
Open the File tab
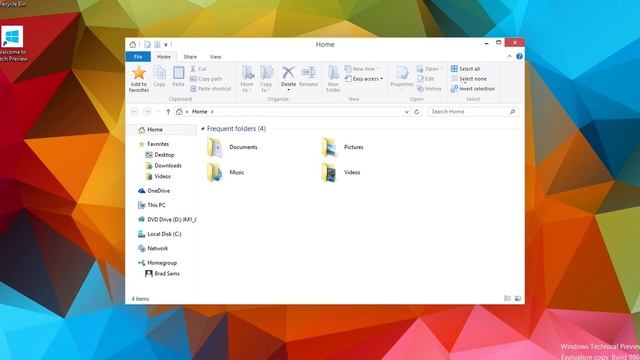pyautogui.click(x=138, y=57)
